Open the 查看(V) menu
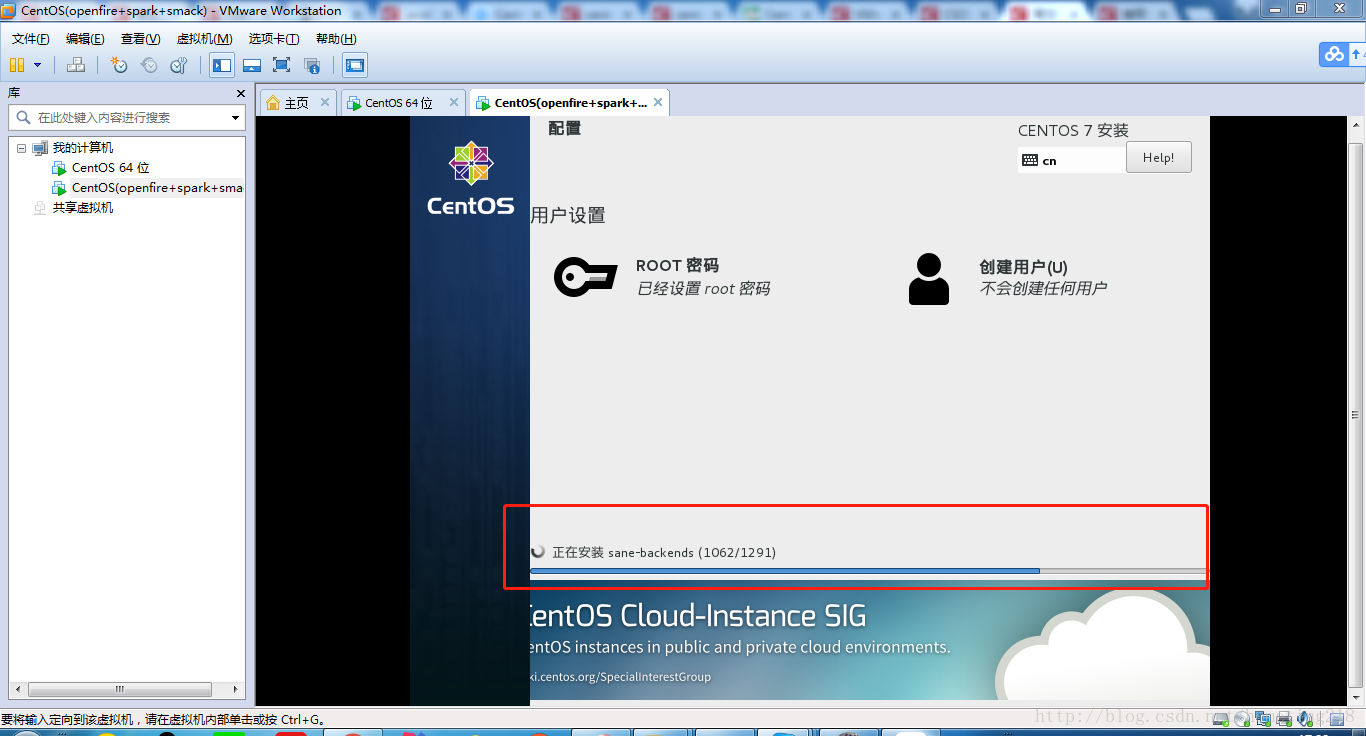The width and height of the screenshot is (1366, 736). tap(140, 39)
